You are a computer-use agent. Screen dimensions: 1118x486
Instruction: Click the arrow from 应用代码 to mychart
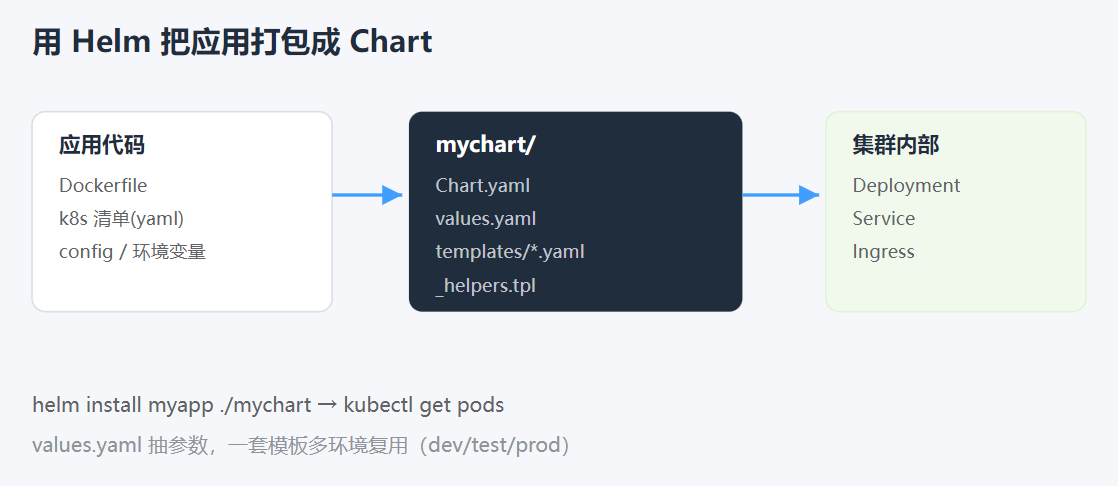(x=367, y=195)
